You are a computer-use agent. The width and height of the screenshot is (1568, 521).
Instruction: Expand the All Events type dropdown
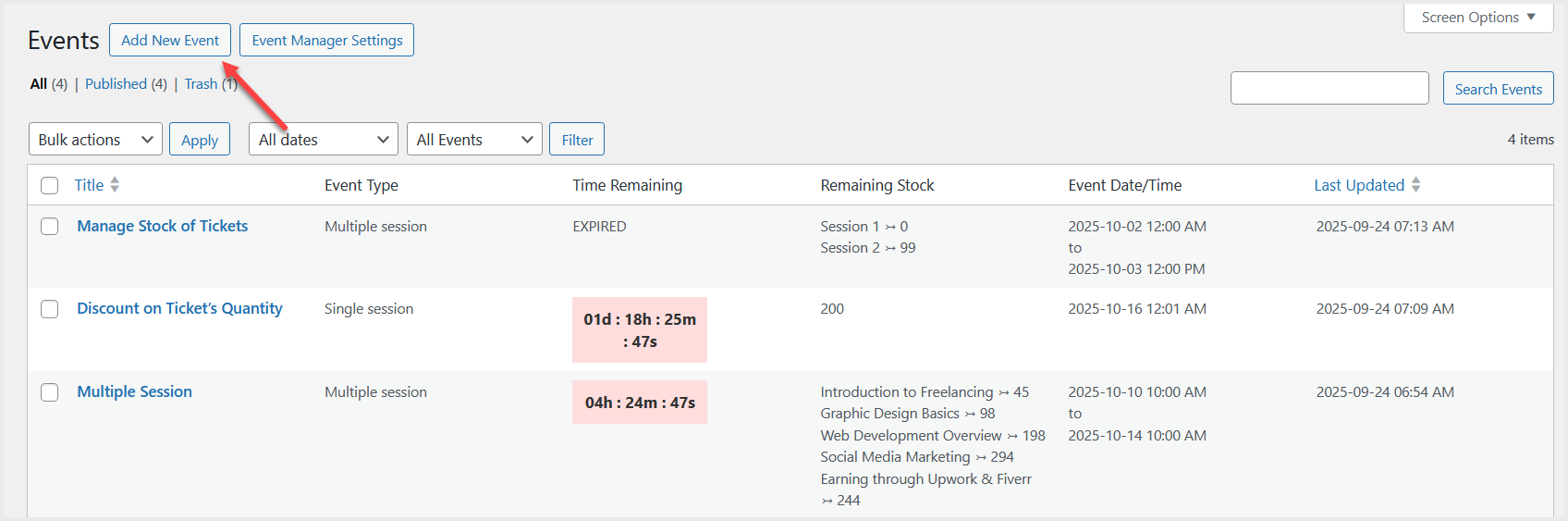coord(473,140)
